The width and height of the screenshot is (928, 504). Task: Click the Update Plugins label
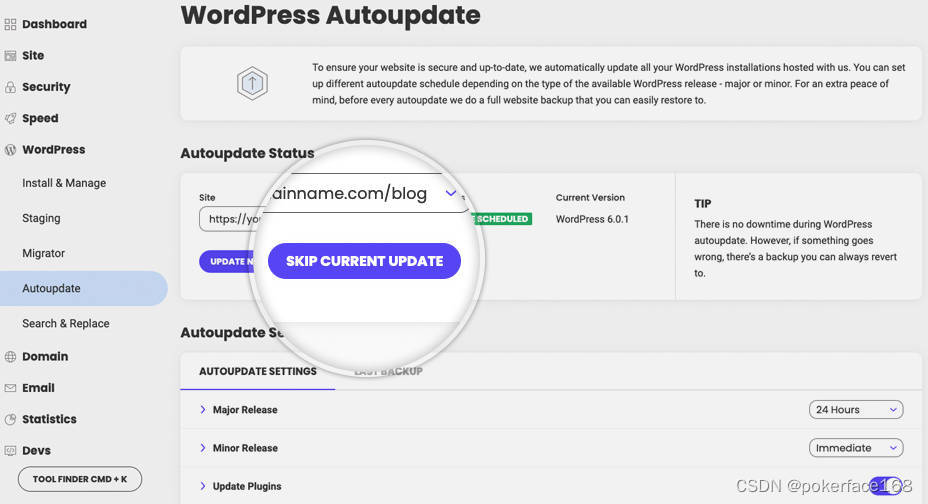247,486
